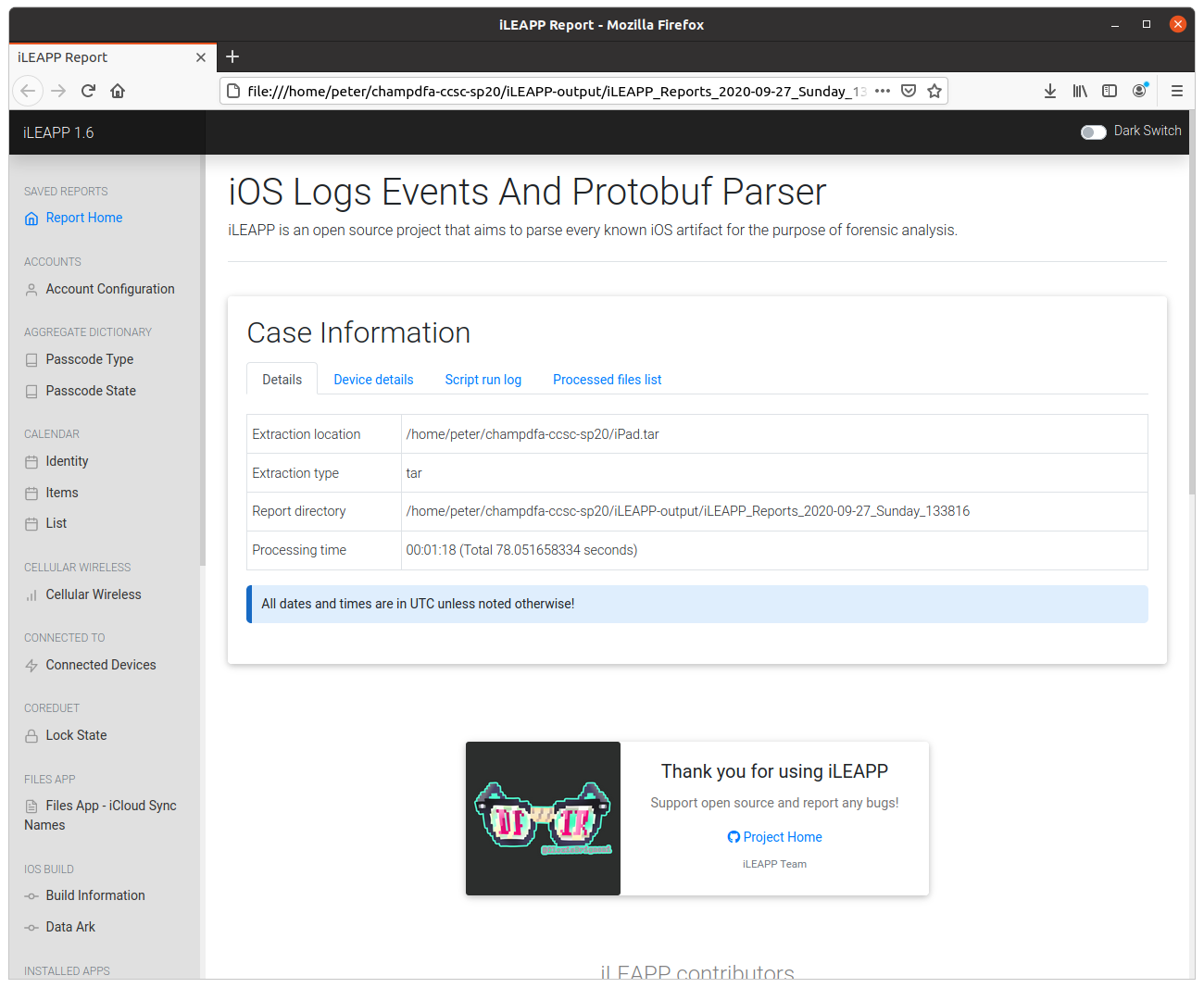Screen dimensions: 1204x988
Task: Open the Passcode State report
Action: pyautogui.click(x=91, y=391)
